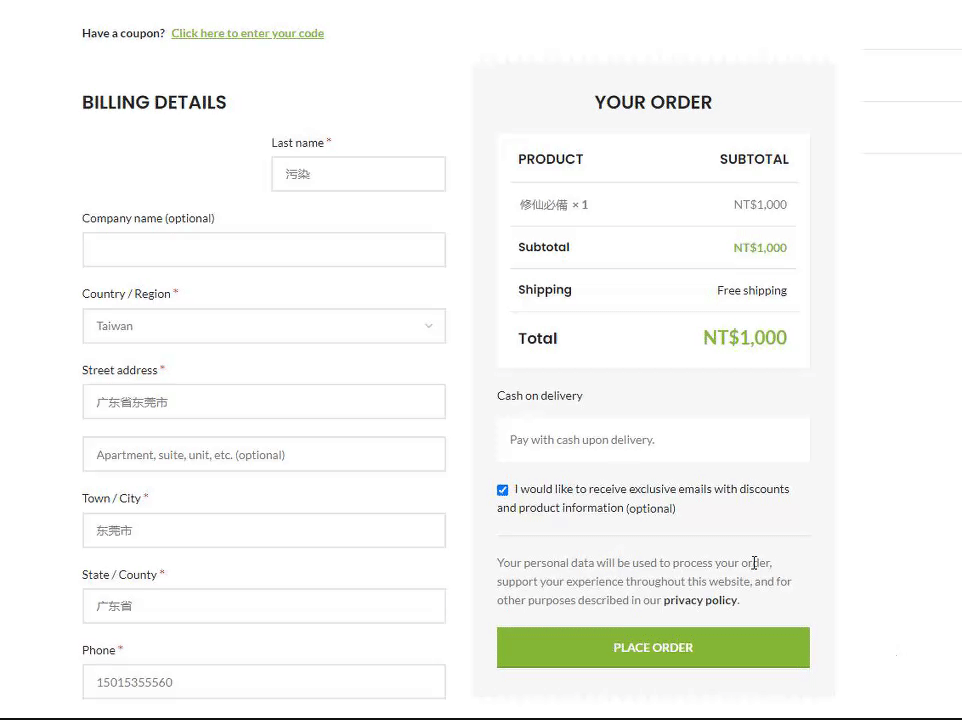Select the Phone number input field
Screen dimensions: 962x720
pos(264,682)
